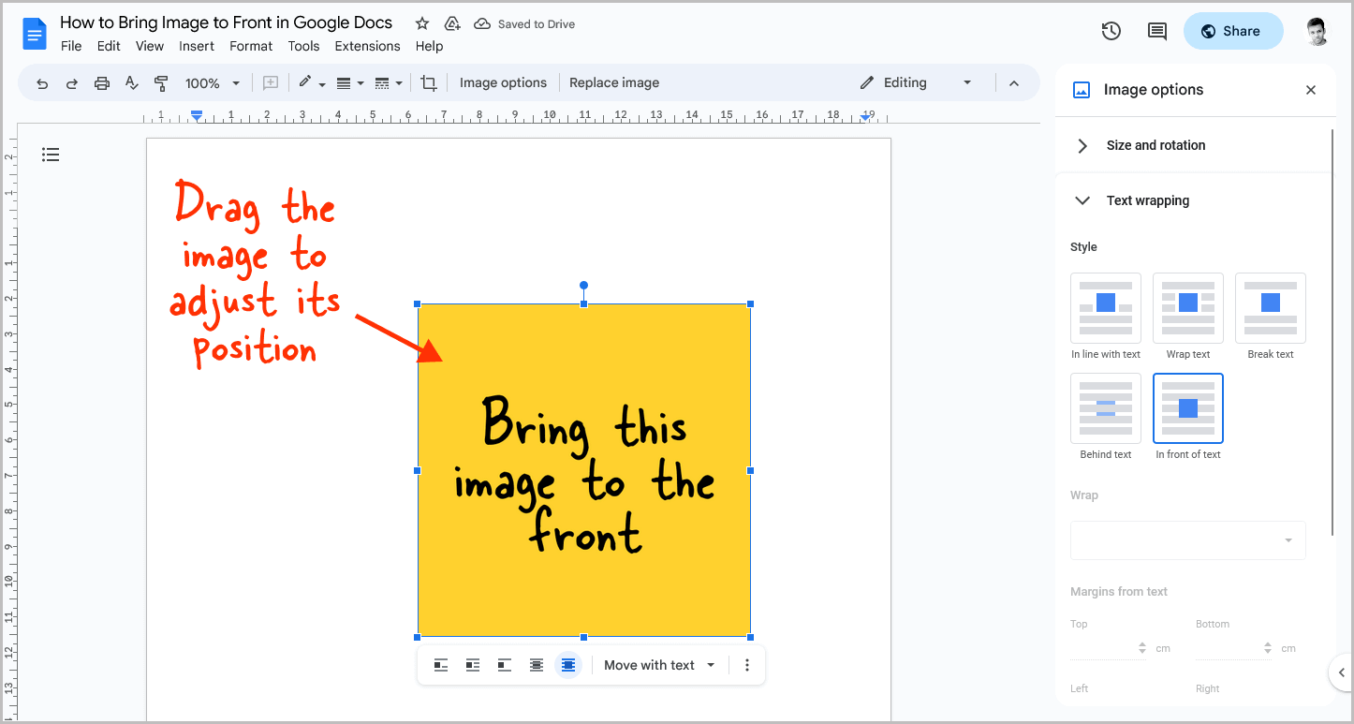The width and height of the screenshot is (1354, 724).
Task: Choose Wrap text style in sidebar
Action: (x=1188, y=308)
